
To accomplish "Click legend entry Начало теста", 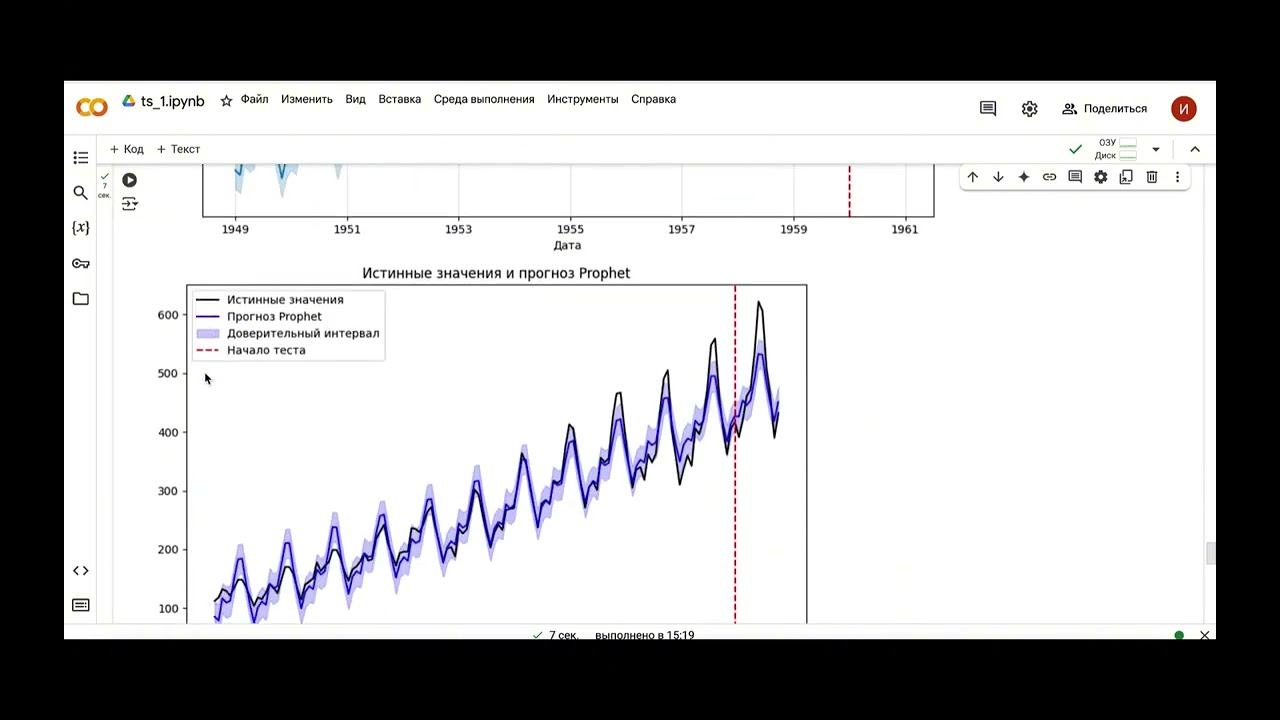I will click(x=251, y=351).
